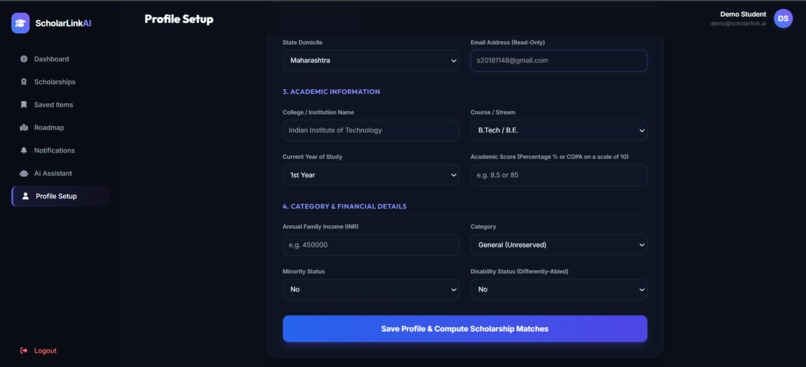Navigate to the Roadmap page
806x367 pixels.
pos(61,127)
